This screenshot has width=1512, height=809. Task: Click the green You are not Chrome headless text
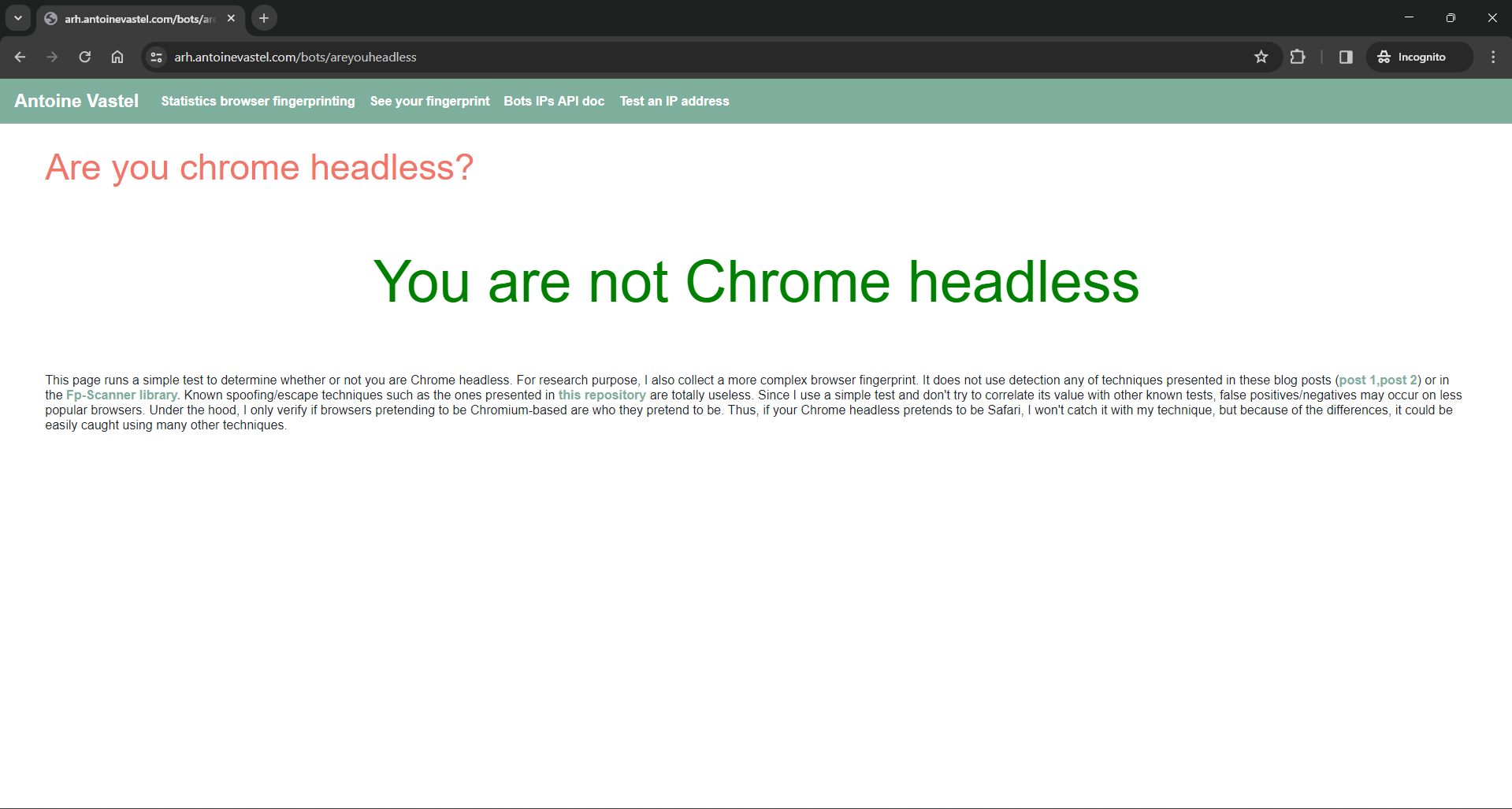755,281
